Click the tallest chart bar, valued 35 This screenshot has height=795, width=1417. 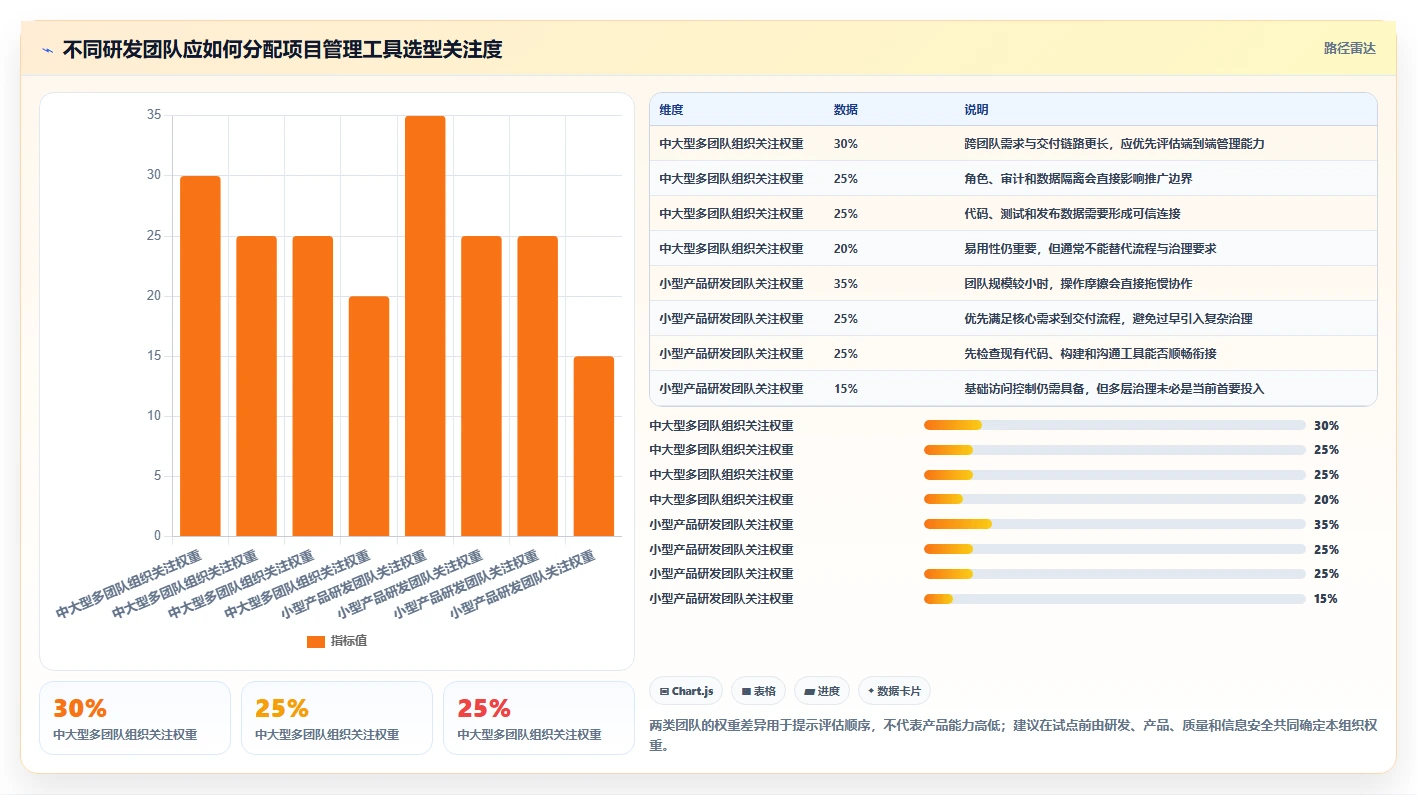click(425, 326)
